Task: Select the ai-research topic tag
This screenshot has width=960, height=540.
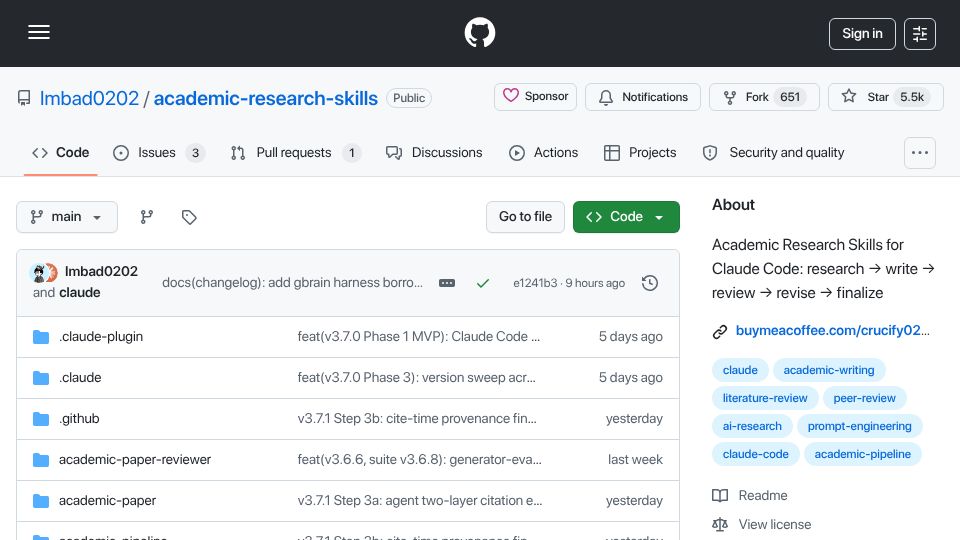Action: (x=752, y=426)
